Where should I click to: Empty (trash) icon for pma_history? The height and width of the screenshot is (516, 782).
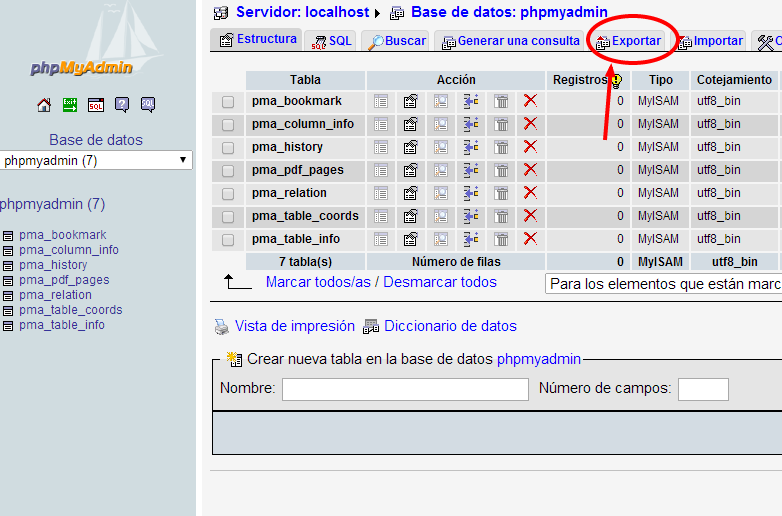[x=501, y=147]
